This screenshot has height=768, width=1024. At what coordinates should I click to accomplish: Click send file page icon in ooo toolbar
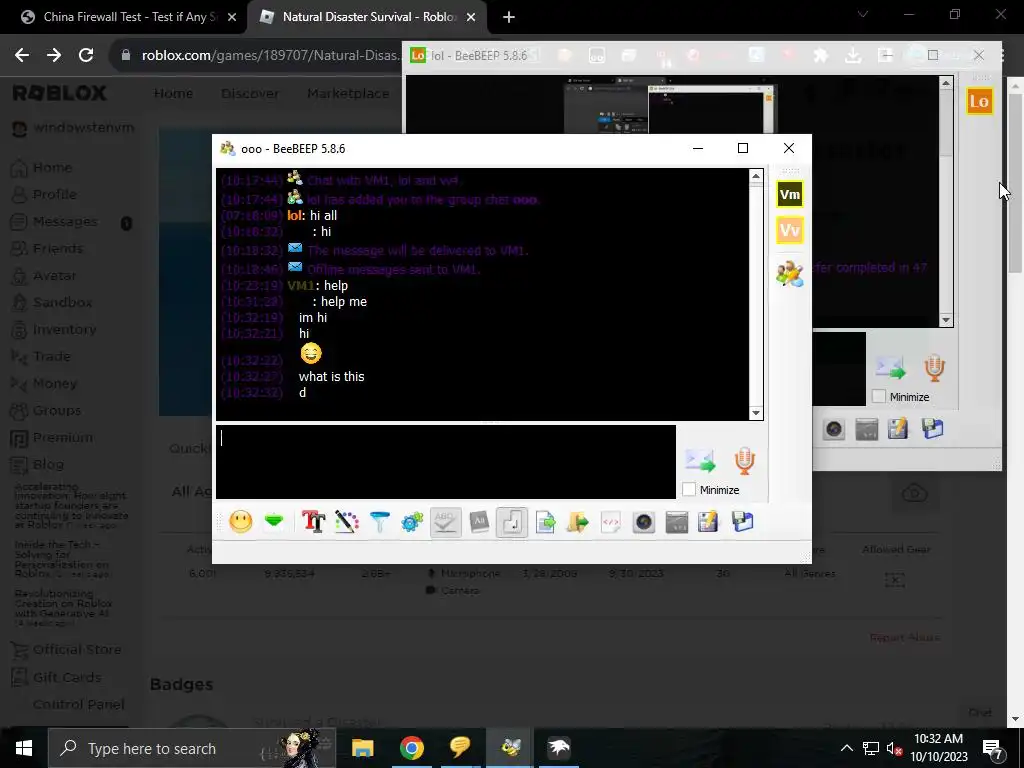[x=545, y=522]
